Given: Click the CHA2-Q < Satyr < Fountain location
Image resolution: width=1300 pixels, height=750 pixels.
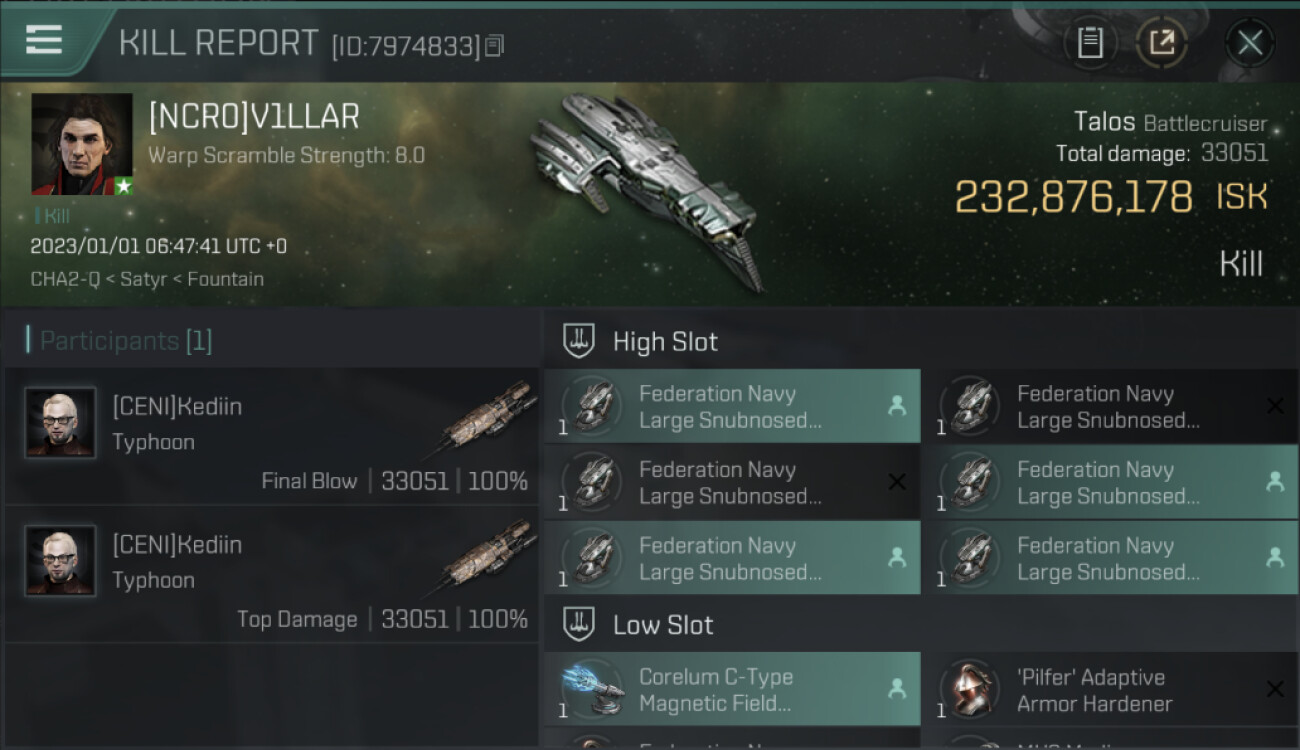Looking at the screenshot, I should coord(147,279).
